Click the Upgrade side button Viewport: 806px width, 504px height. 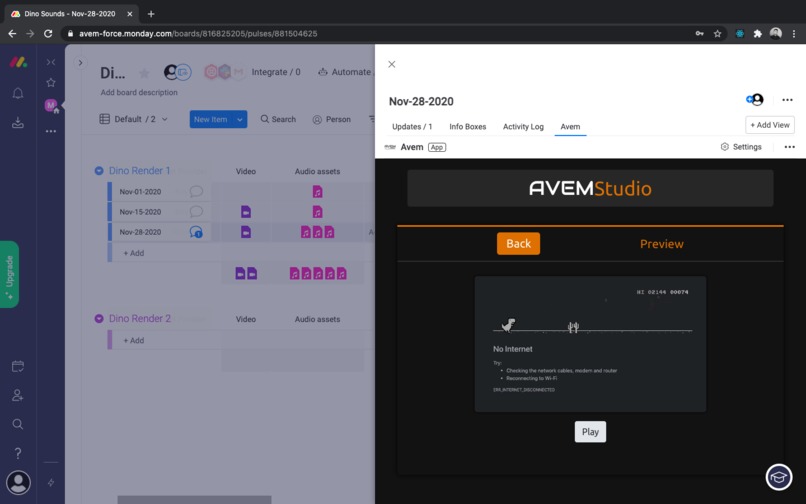(9, 274)
